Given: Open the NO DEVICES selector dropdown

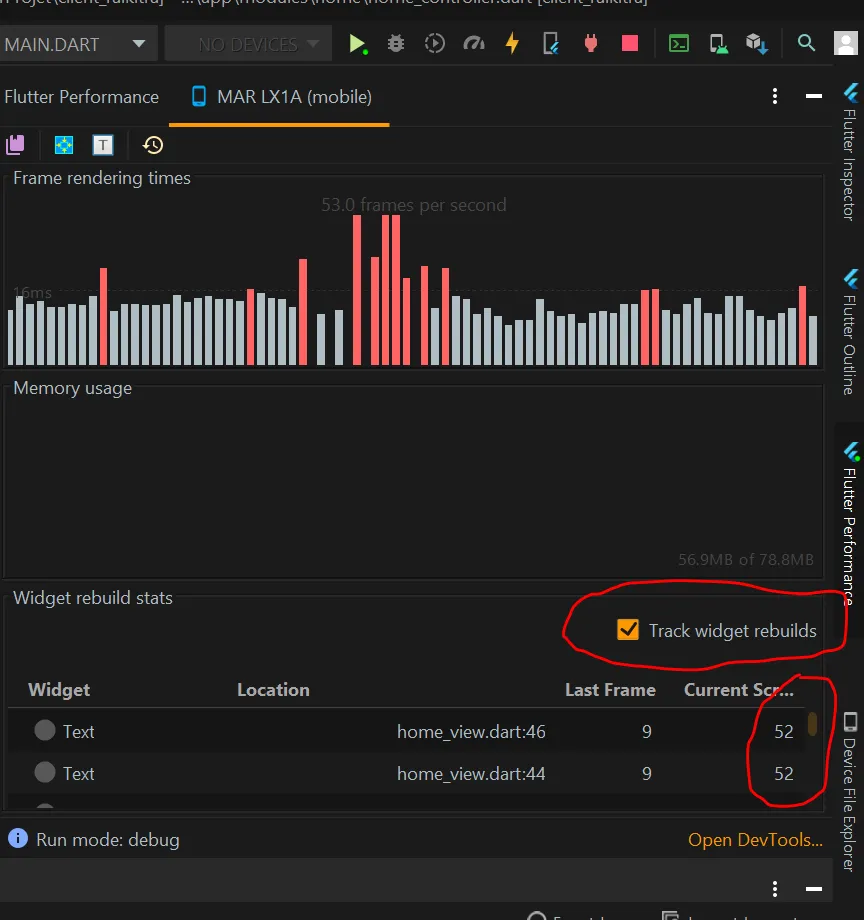Looking at the screenshot, I should tap(248, 44).
